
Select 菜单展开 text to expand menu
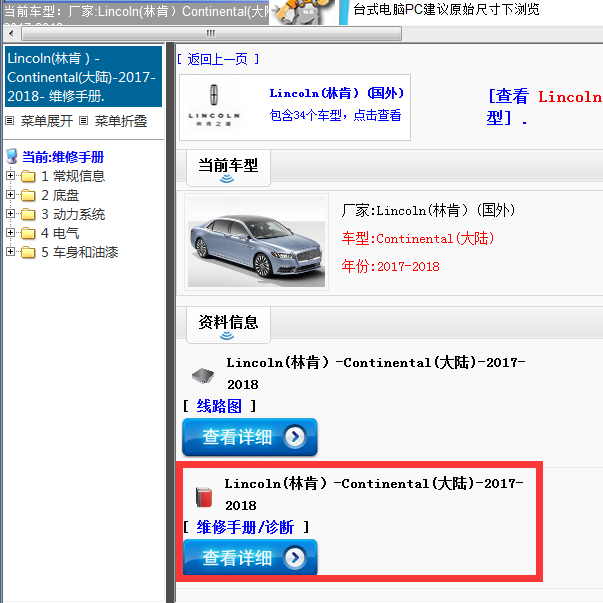coord(47,121)
